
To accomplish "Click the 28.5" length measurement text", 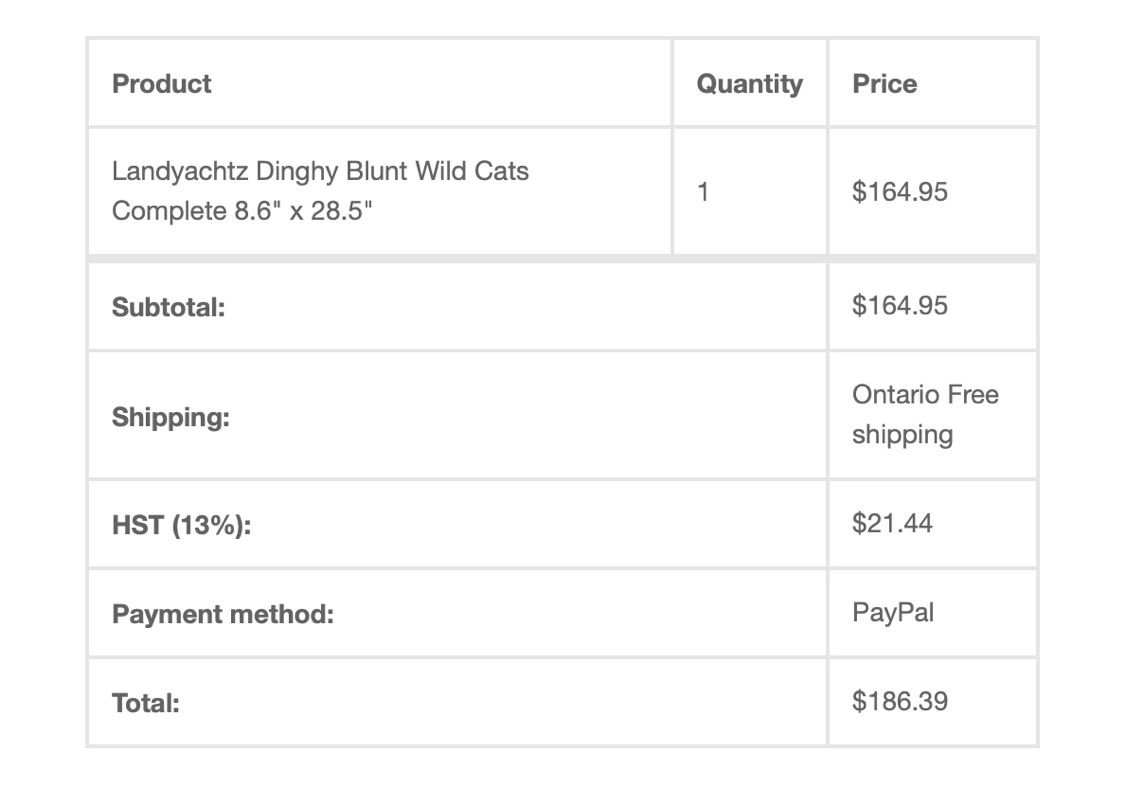I will click(x=344, y=212).
